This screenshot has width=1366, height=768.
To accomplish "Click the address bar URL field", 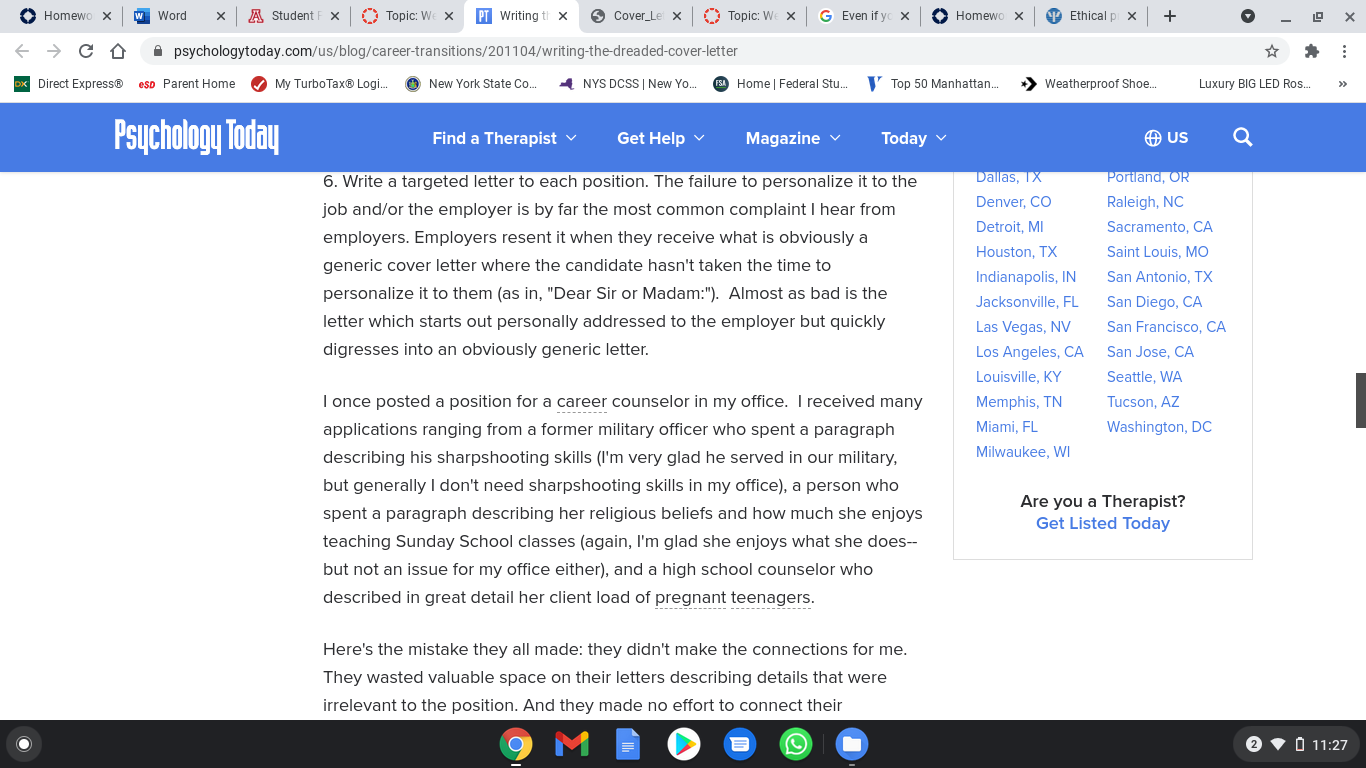I will [700, 51].
